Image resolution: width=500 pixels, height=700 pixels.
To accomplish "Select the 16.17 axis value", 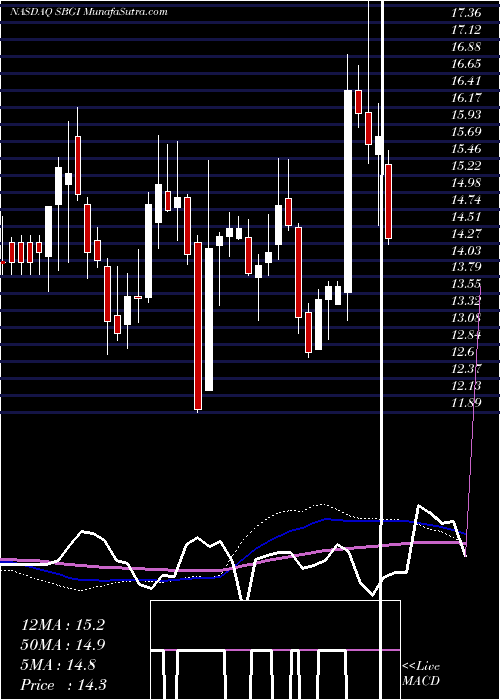I will [466, 97].
